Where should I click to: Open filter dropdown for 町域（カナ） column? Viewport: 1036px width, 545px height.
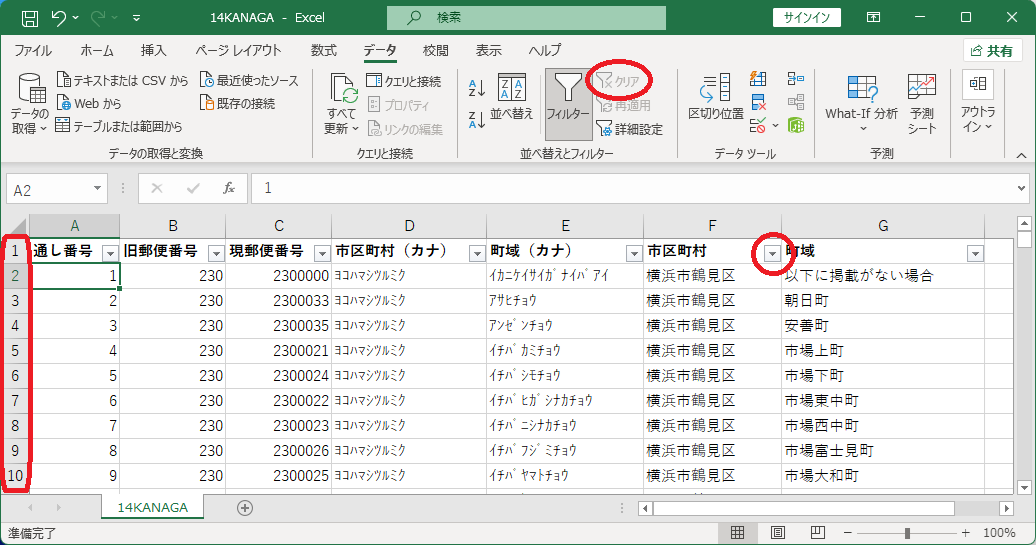634,253
